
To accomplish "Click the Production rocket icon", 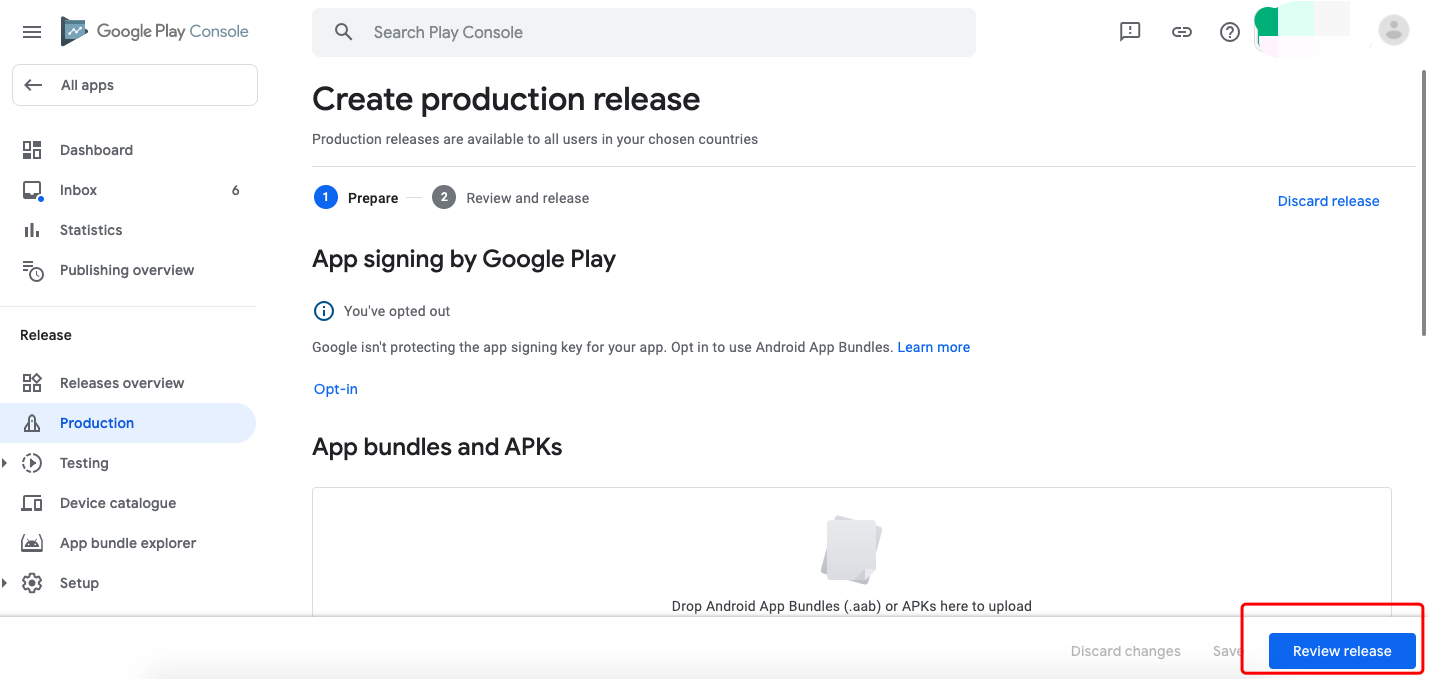I will point(32,423).
